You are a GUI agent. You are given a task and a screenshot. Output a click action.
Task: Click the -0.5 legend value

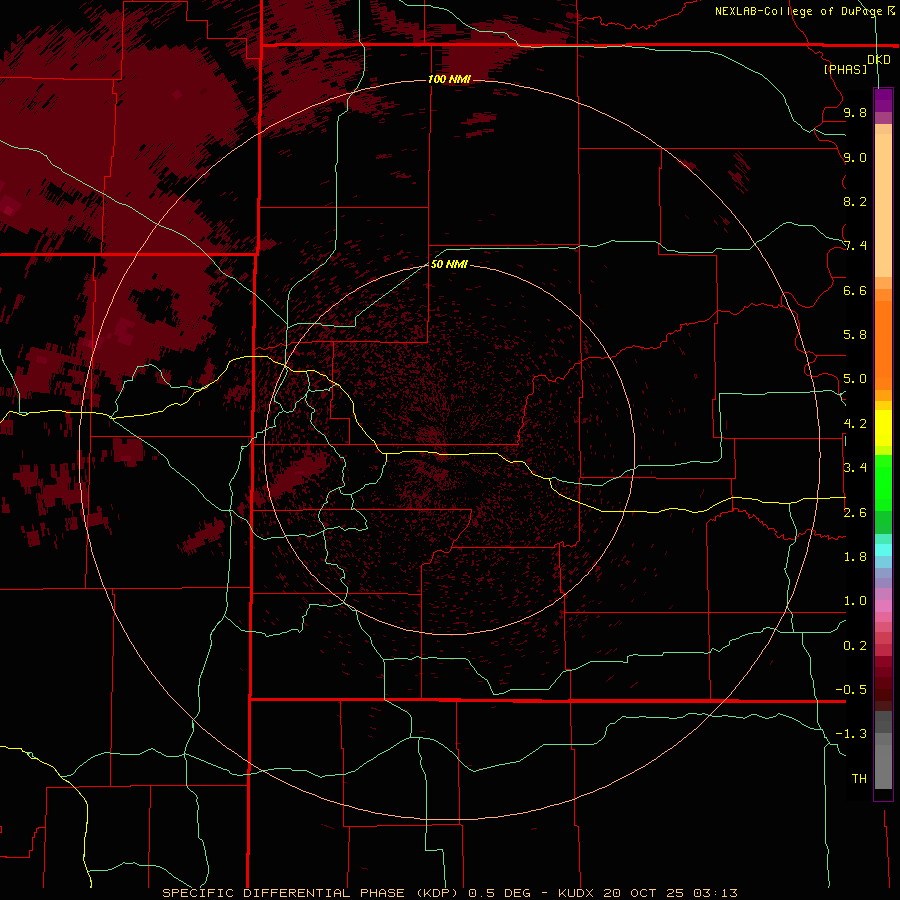(851, 690)
